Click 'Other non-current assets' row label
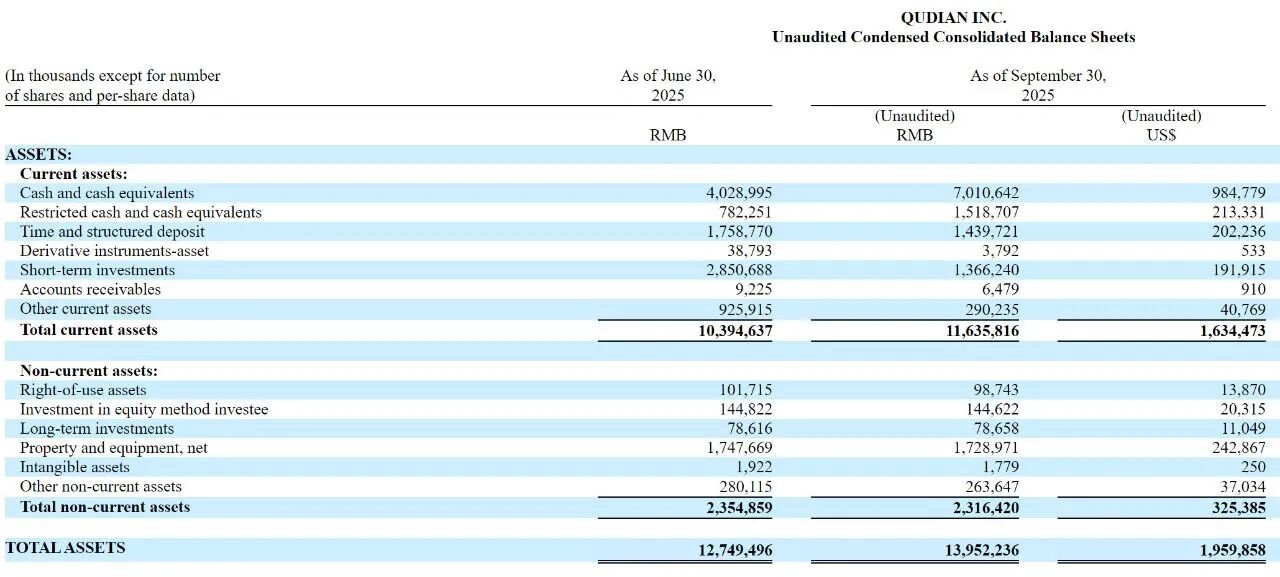The image size is (1280, 577). coord(101,486)
